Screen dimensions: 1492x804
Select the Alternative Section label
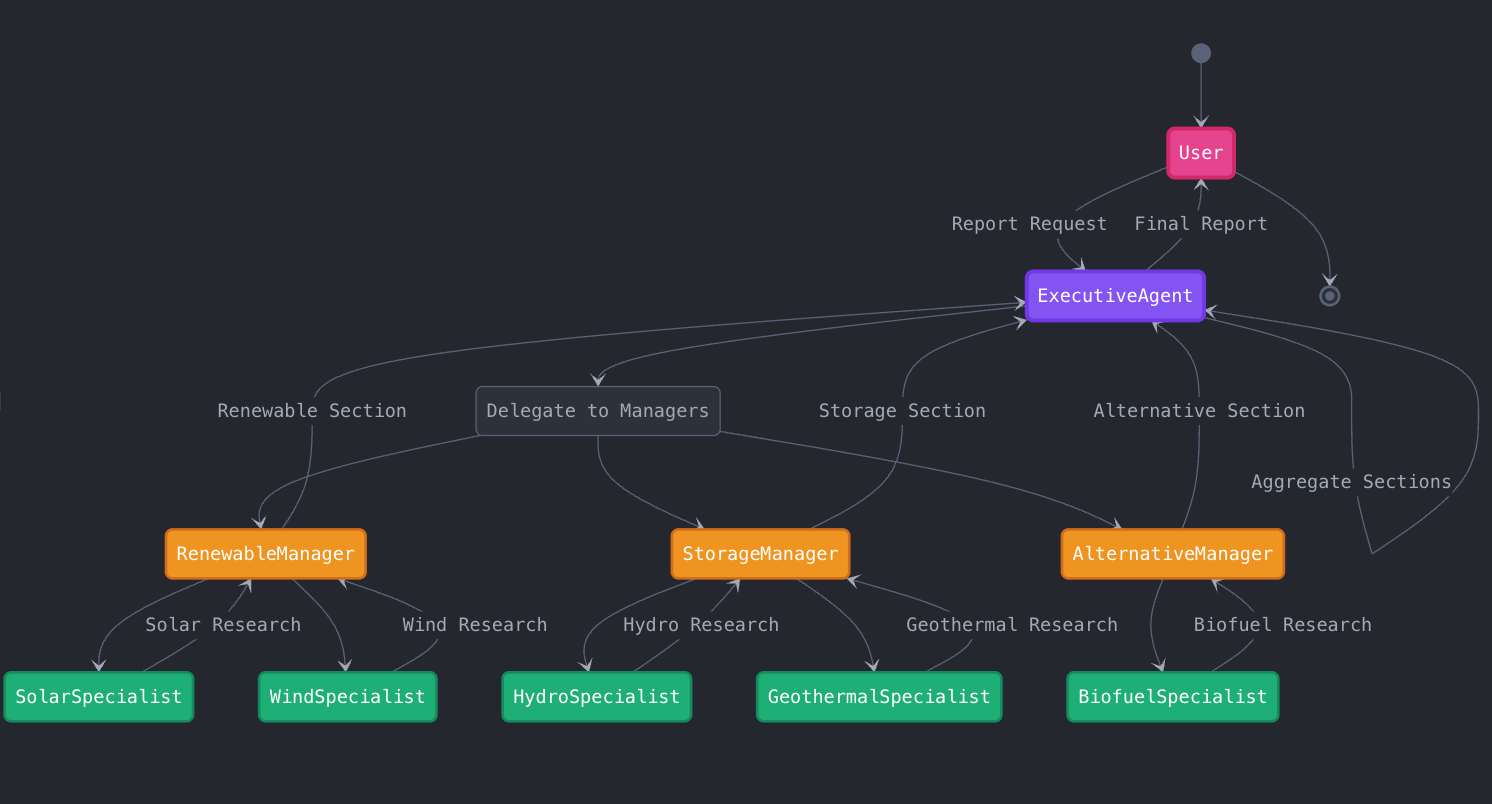[1198, 410]
